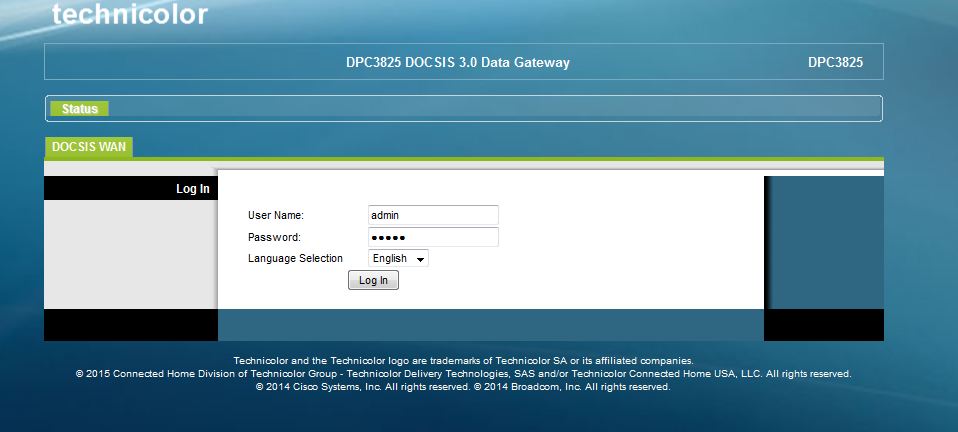The height and width of the screenshot is (432, 958).
Task: Click the 'Language Selection' label
Action: coord(295,258)
